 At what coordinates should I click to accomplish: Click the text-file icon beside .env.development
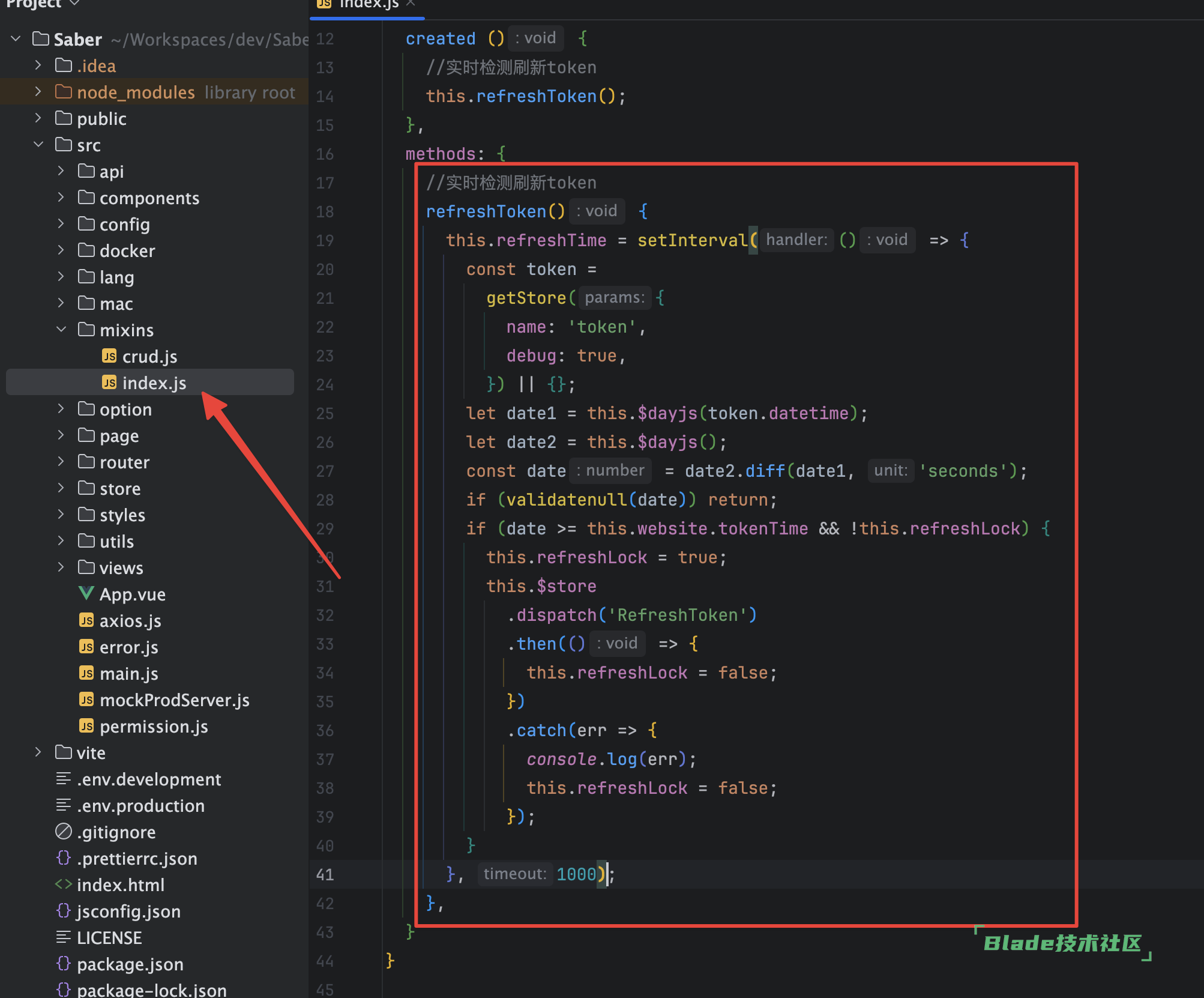click(x=64, y=779)
